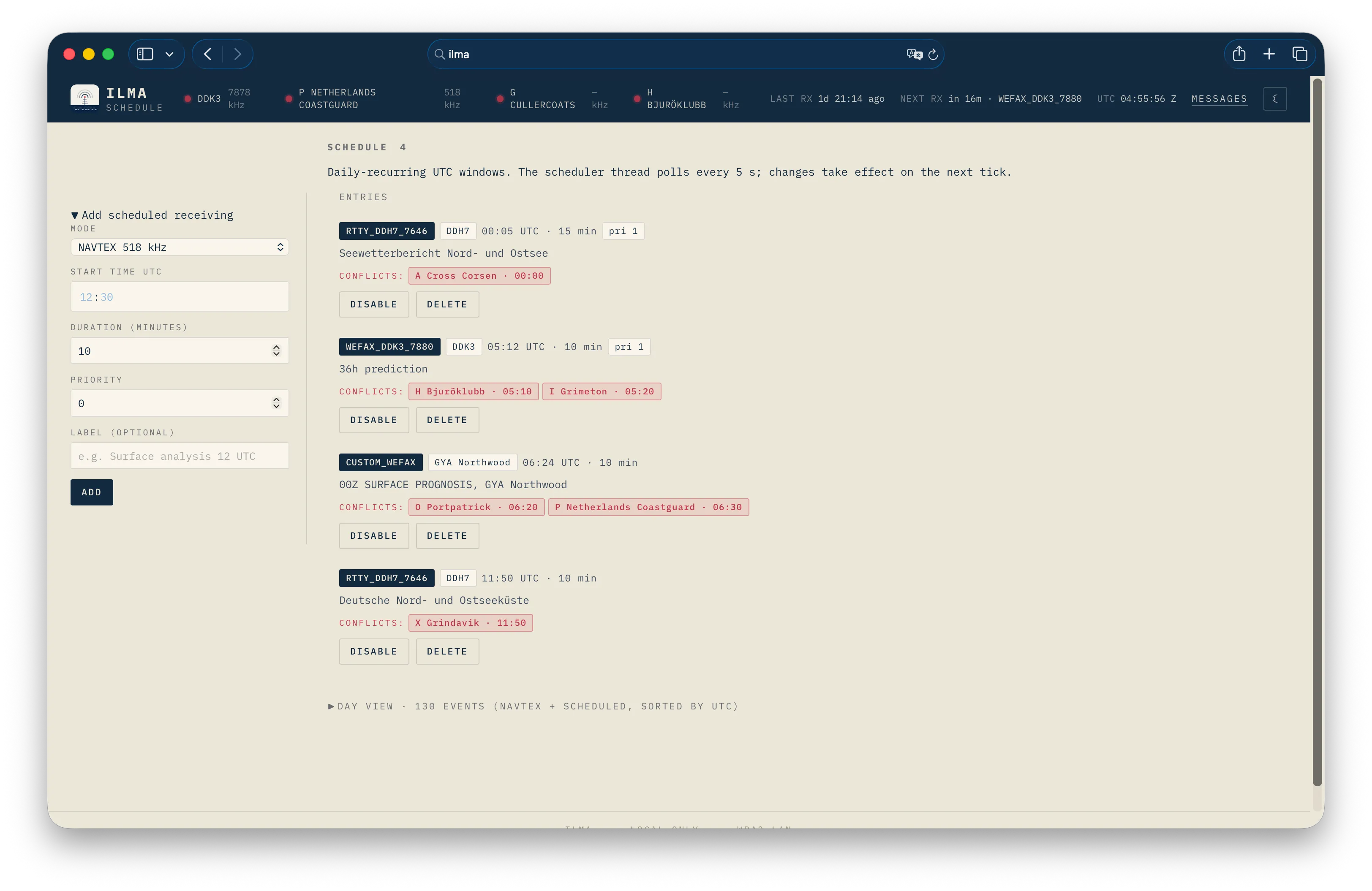1372x891 pixels.
Task: Click the LAST RX 1d 21:14 ago indicator
Action: (827, 98)
